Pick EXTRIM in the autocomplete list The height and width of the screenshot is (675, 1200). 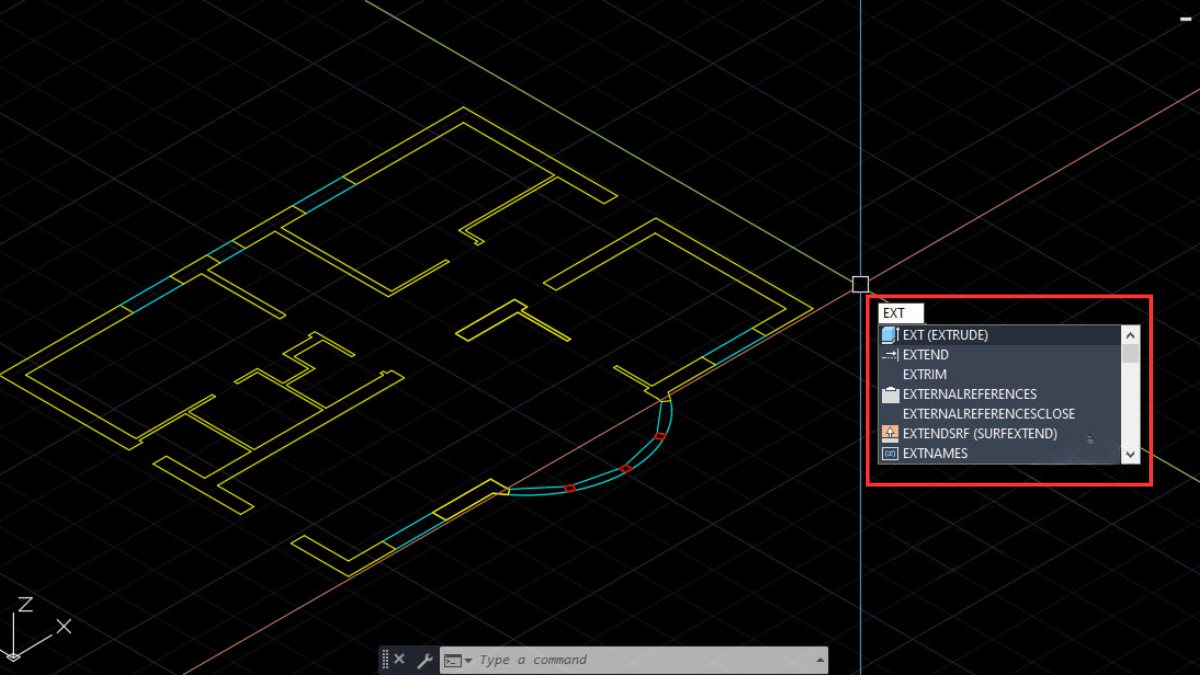tap(1000, 374)
